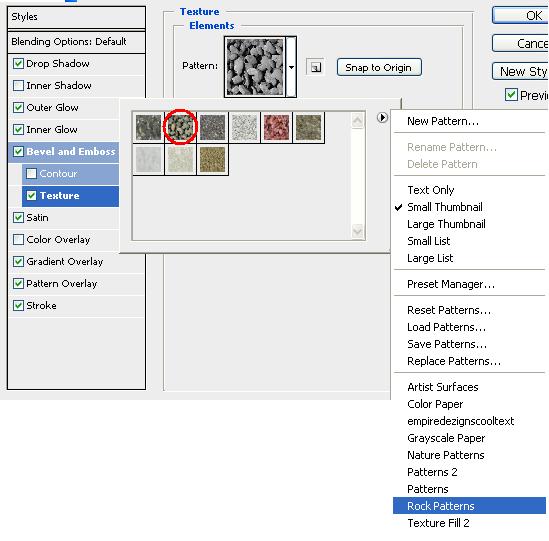Image resolution: width=549 pixels, height=541 pixels.
Task: Click the New Style button
Action: click(x=520, y=71)
